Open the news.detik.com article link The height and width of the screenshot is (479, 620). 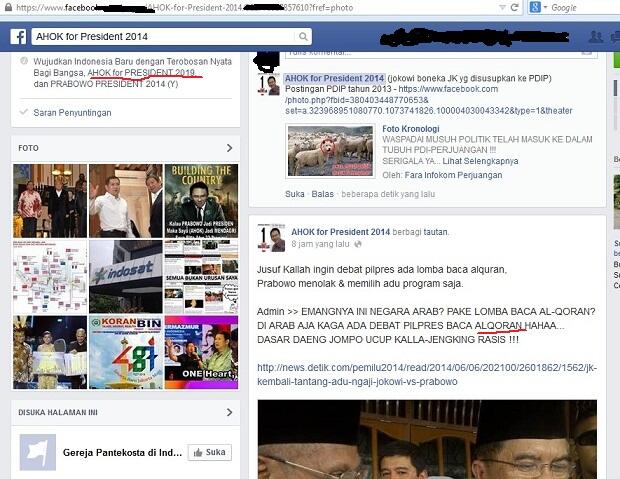[427, 375]
